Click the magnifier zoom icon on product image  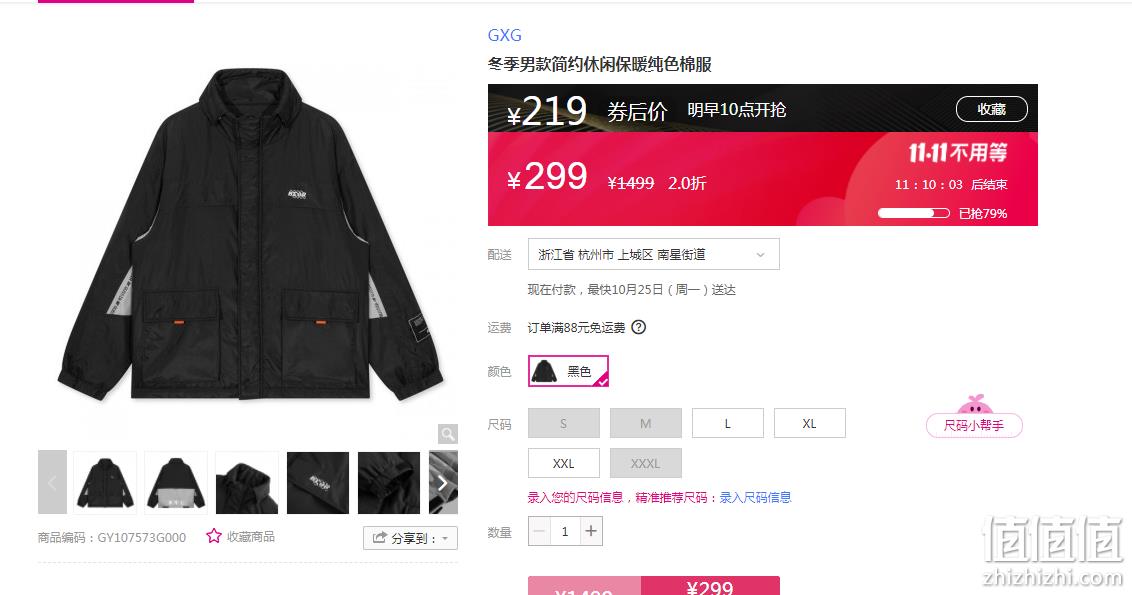(448, 434)
